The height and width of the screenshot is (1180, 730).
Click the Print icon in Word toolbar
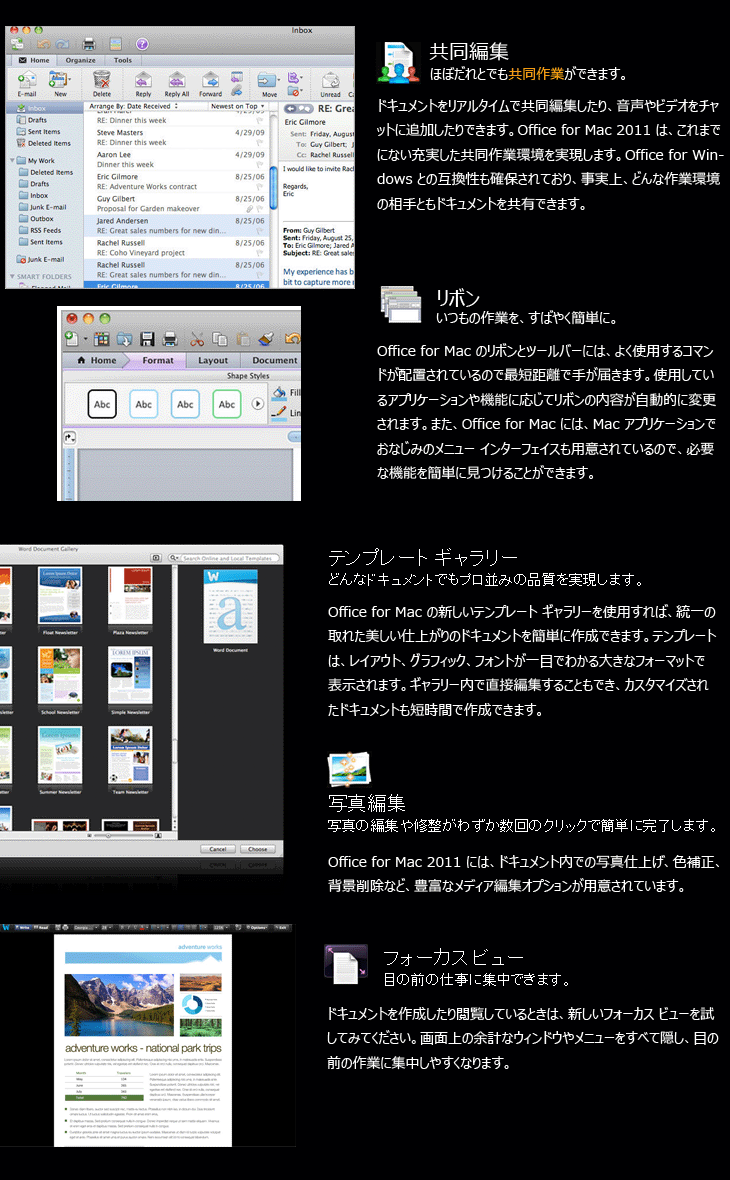pyautogui.click(x=170, y=339)
